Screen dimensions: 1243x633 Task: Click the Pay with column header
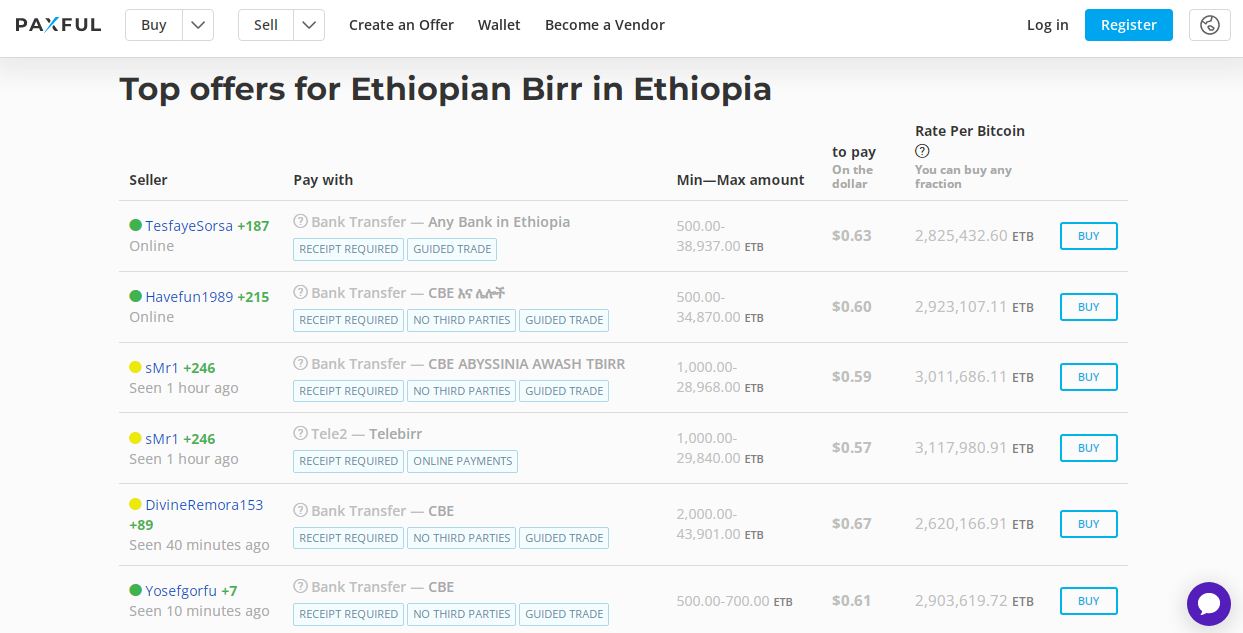pyautogui.click(x=323, y=180)
